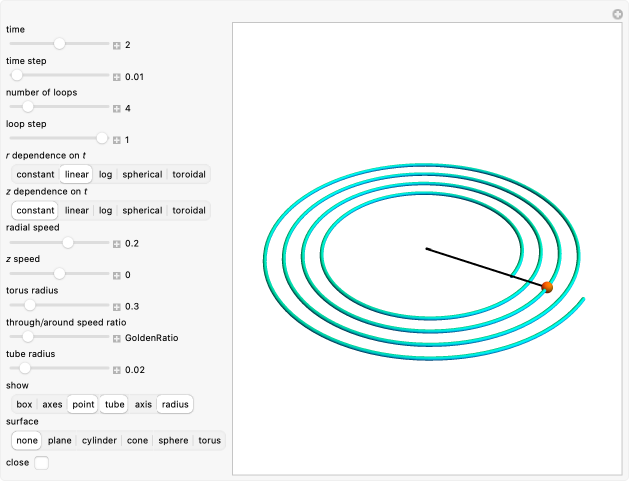Toggle axes visibility in show row
This screenshot has height=482, width=629.
pos(52,405)
